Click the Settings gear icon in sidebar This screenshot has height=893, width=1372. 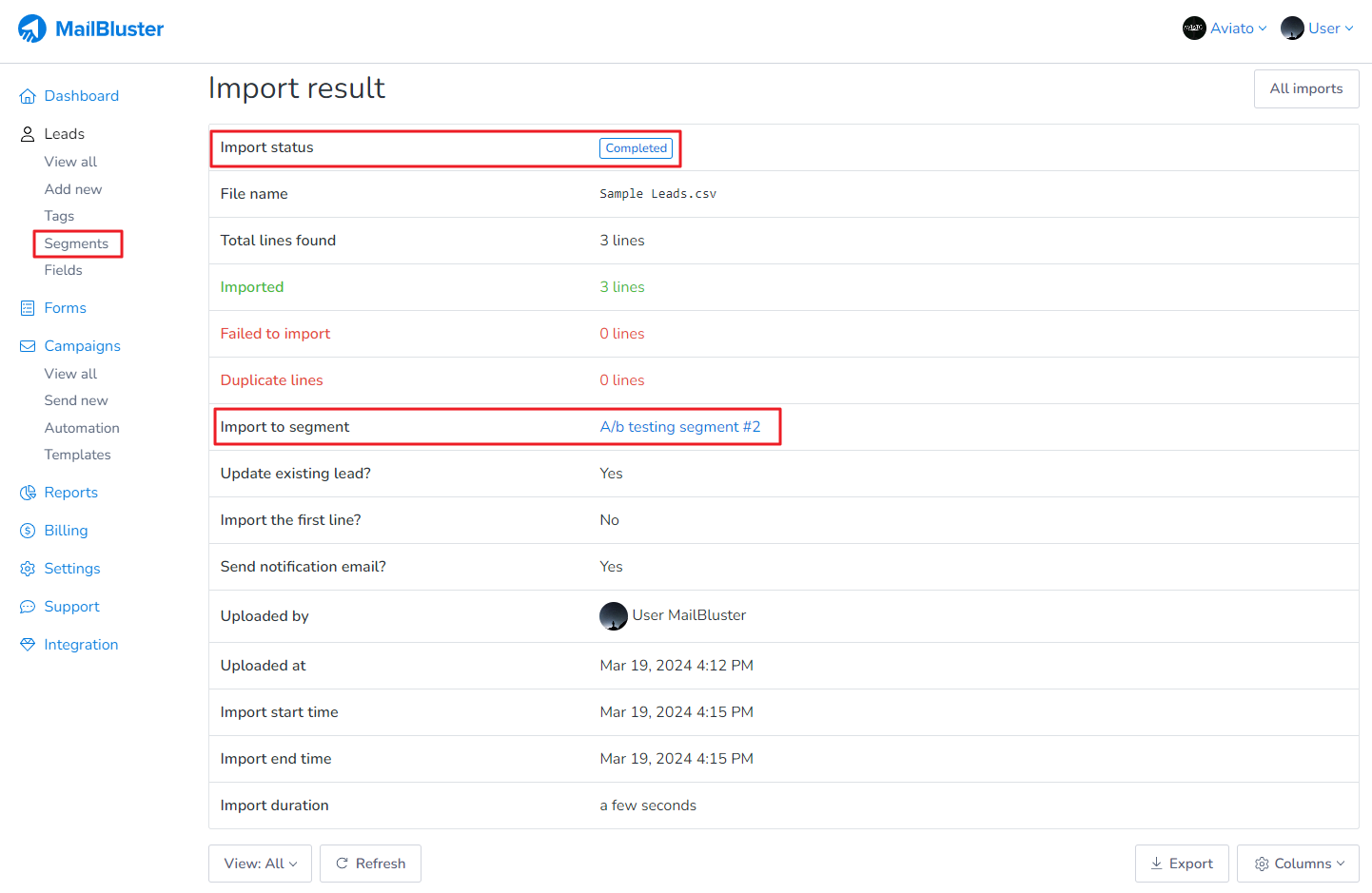(28, 569)
